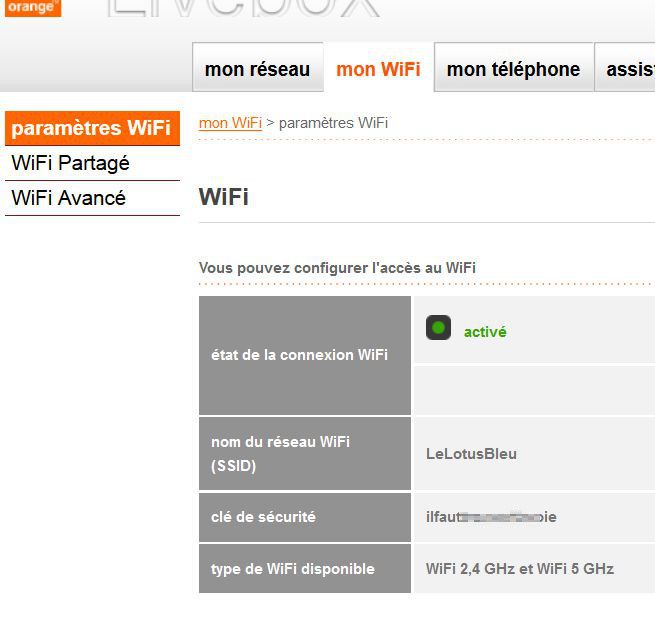Click WiFi 2,4 GHz et 5 GHz value

click(520, 569)
